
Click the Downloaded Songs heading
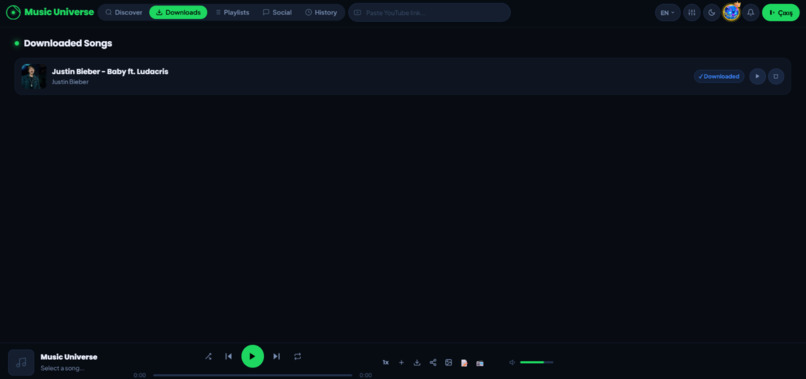point(68,43)
